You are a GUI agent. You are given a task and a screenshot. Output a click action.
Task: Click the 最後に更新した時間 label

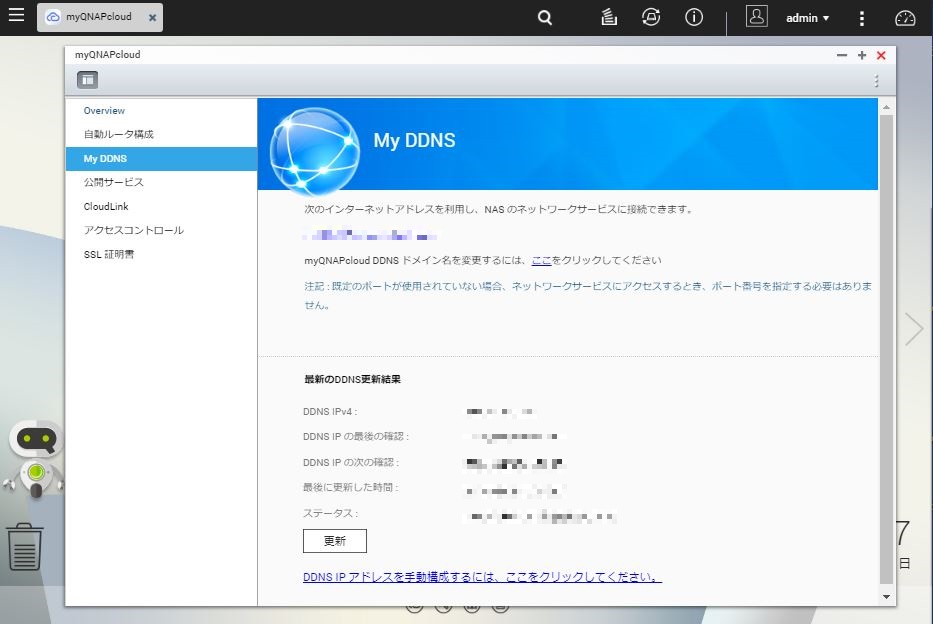(x=350, y=488)
